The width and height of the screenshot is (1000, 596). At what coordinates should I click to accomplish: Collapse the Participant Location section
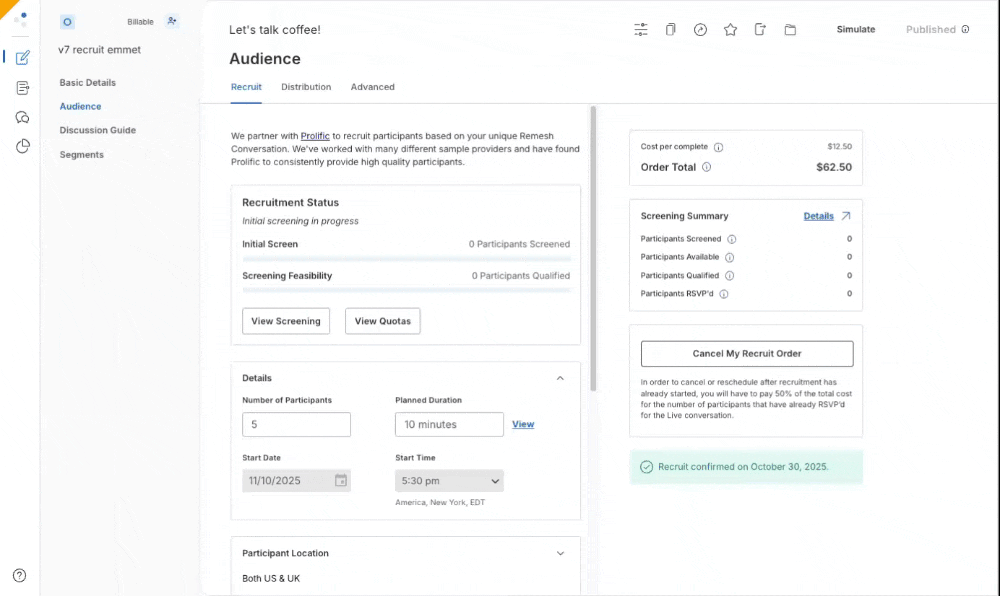pos(560,553)
